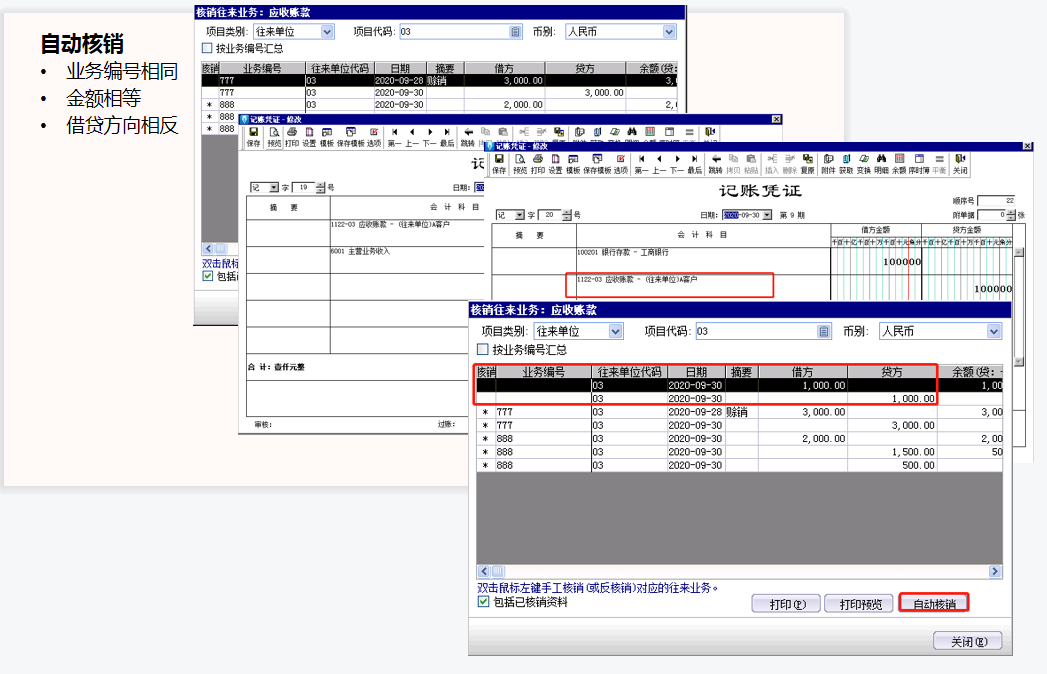Click 跳转 icon in front voucher window
This screenshot has height=674, width=1047.
pos(715,164)
